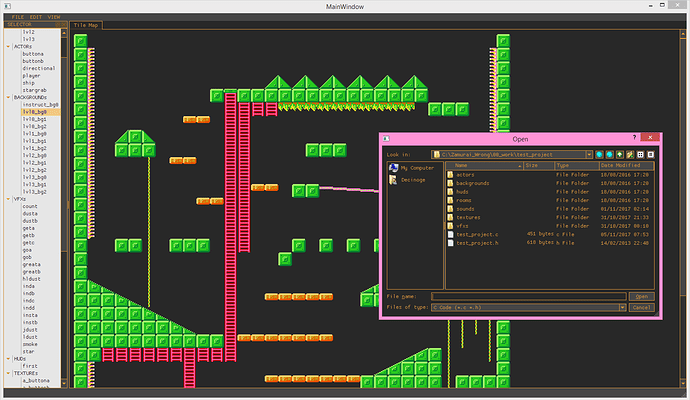Select the hldust vfx in the tree
The image size is (690, 400).
(x=31, y=279)
